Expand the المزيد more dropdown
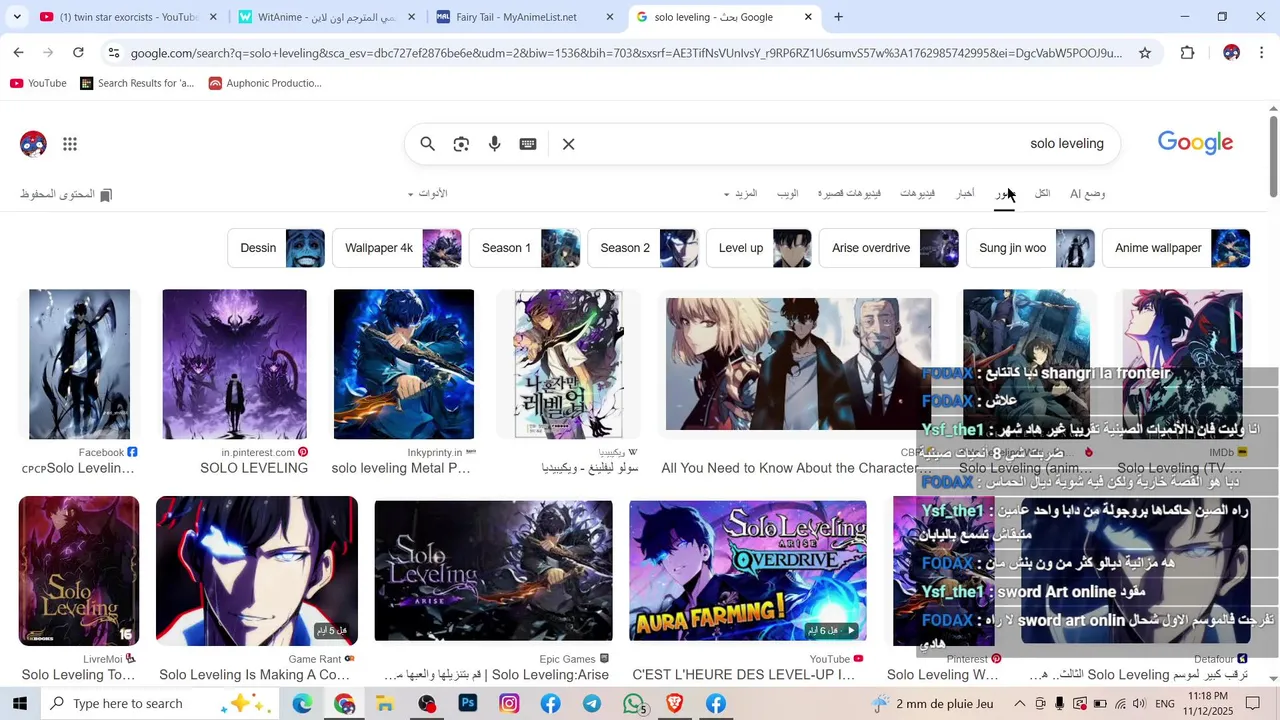The height and width of the screenshot is (720, 1280). 741,194
